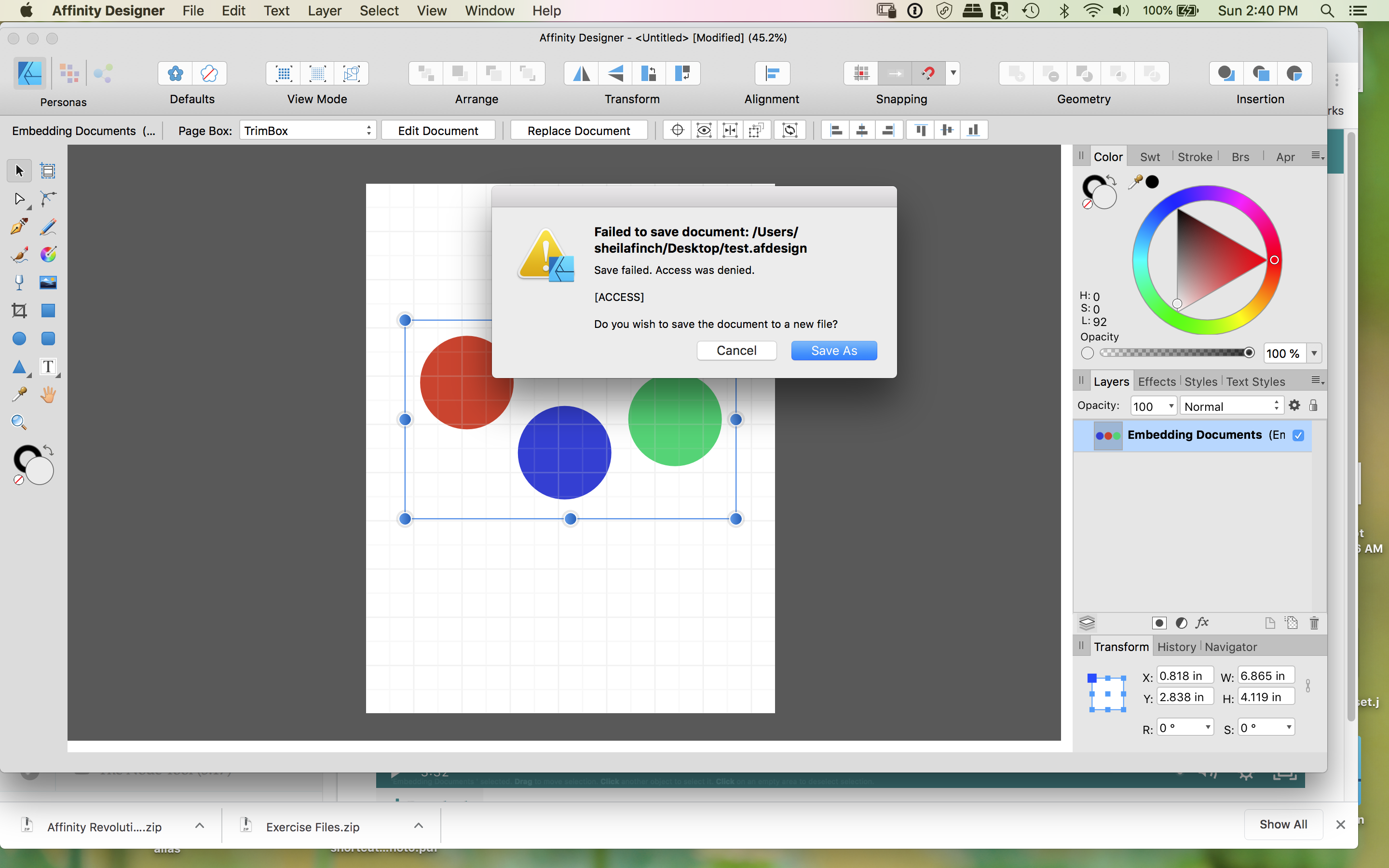Image resolution: width=1389 pixels, height=868 pixels.
Task: Click the Edit Document button
Action: coord(438,130)
